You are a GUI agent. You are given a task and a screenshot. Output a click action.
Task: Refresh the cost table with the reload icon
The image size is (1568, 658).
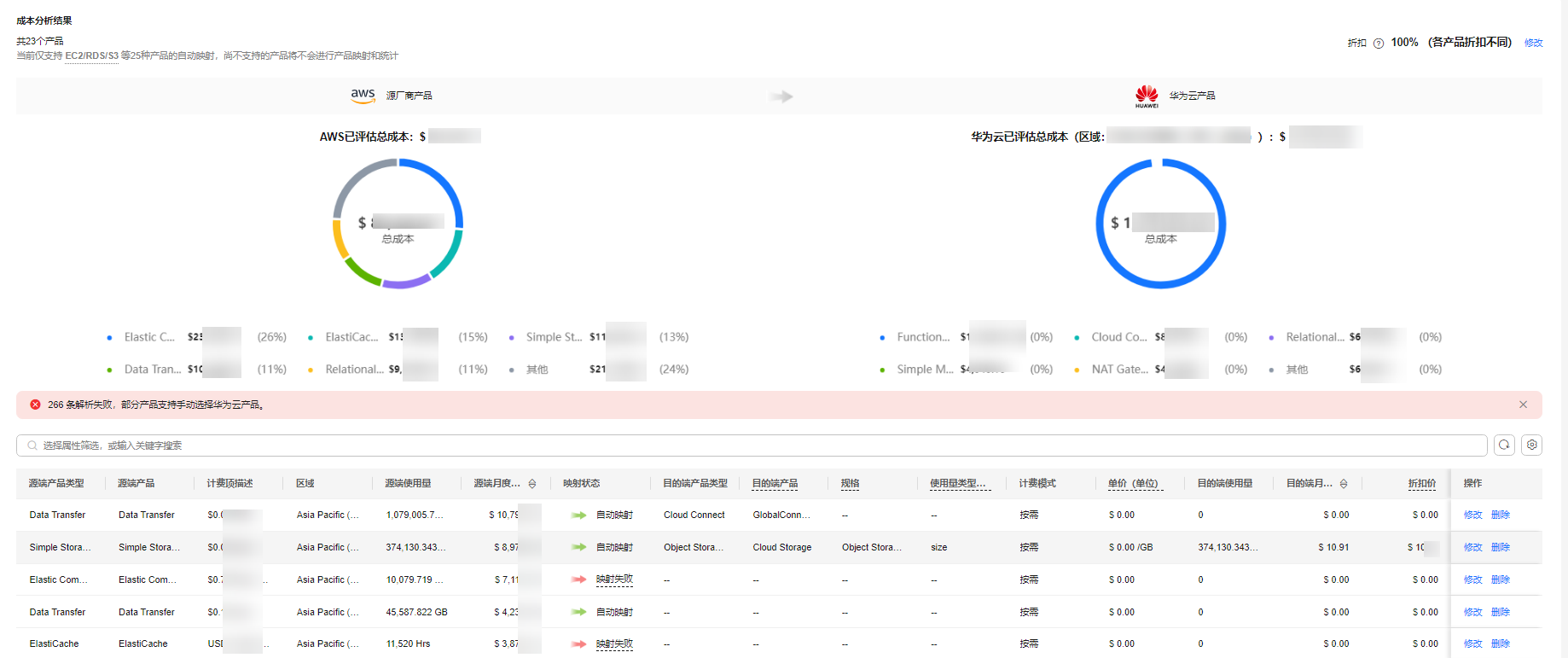tap(1504, 445)
